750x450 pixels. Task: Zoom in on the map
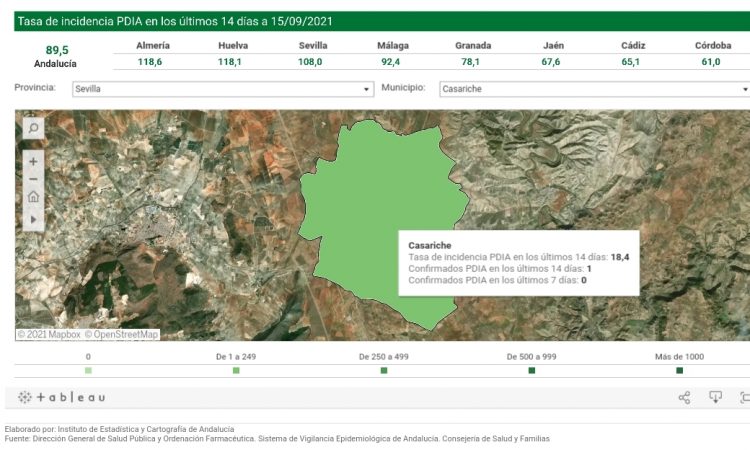(x=33, y=161)
